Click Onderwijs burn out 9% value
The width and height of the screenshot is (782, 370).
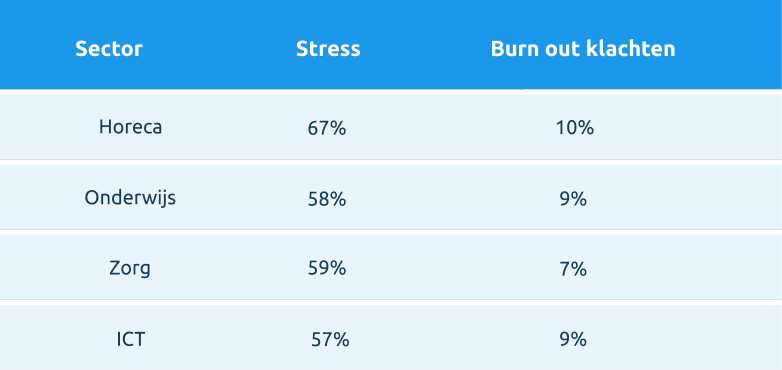click(573, 199)
